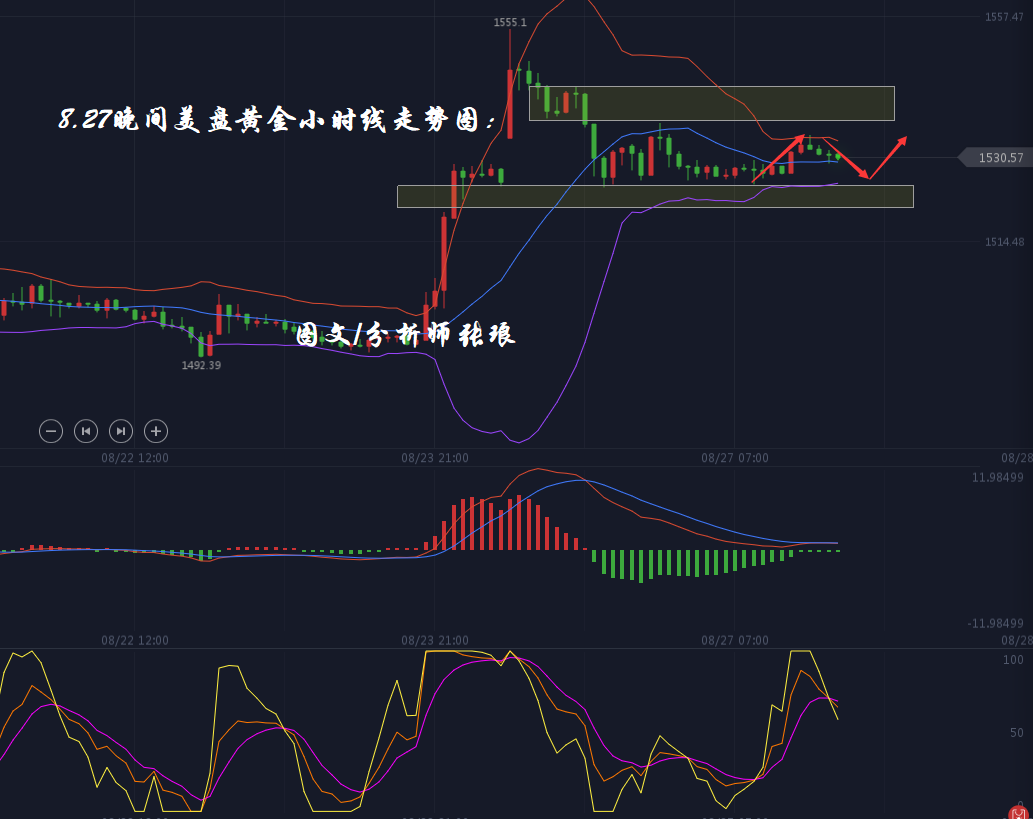Select the 1492.39 low price label
The width and height of the screenshot is (1033, 819).
(201, 366)
